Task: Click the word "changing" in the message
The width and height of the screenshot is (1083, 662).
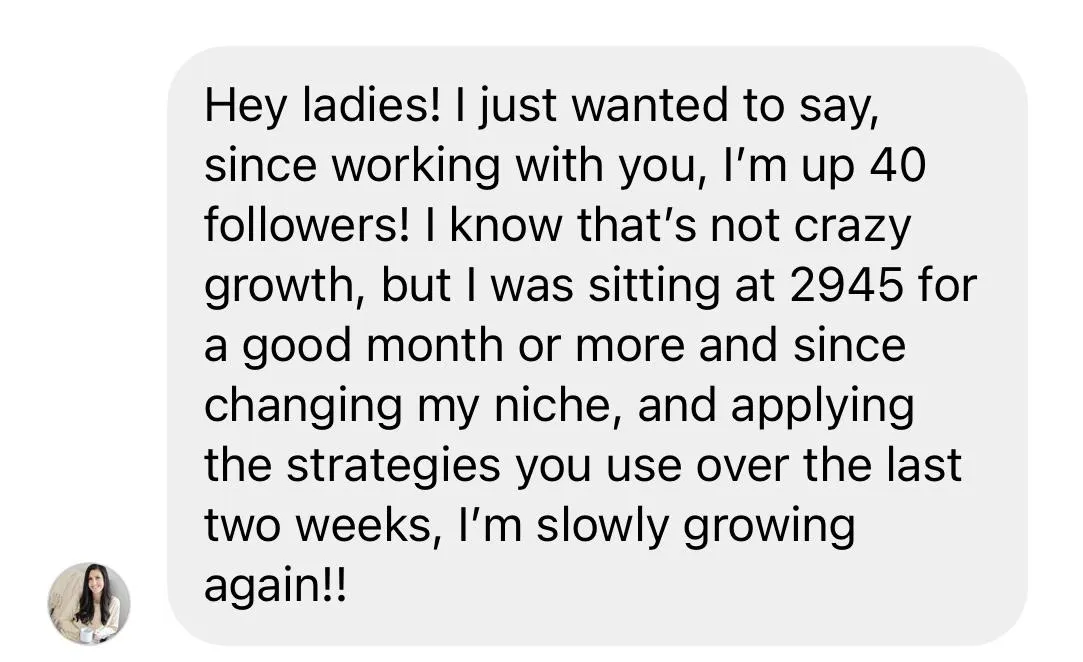Action: point(303,407)
